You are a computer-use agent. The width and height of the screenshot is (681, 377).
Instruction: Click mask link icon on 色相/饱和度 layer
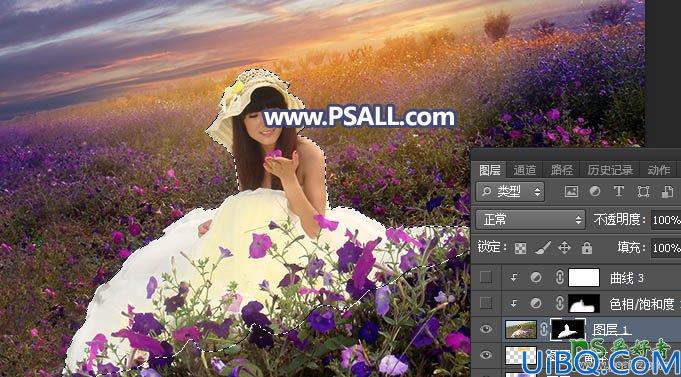[560, 303]
